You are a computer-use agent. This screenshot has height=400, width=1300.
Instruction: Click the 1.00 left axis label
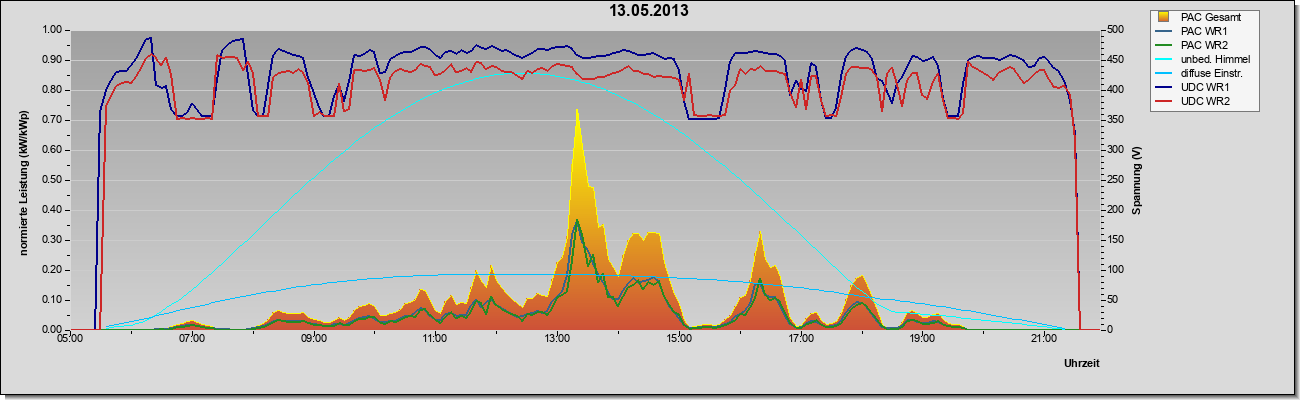pyautogui.click(x=49, y=30)
